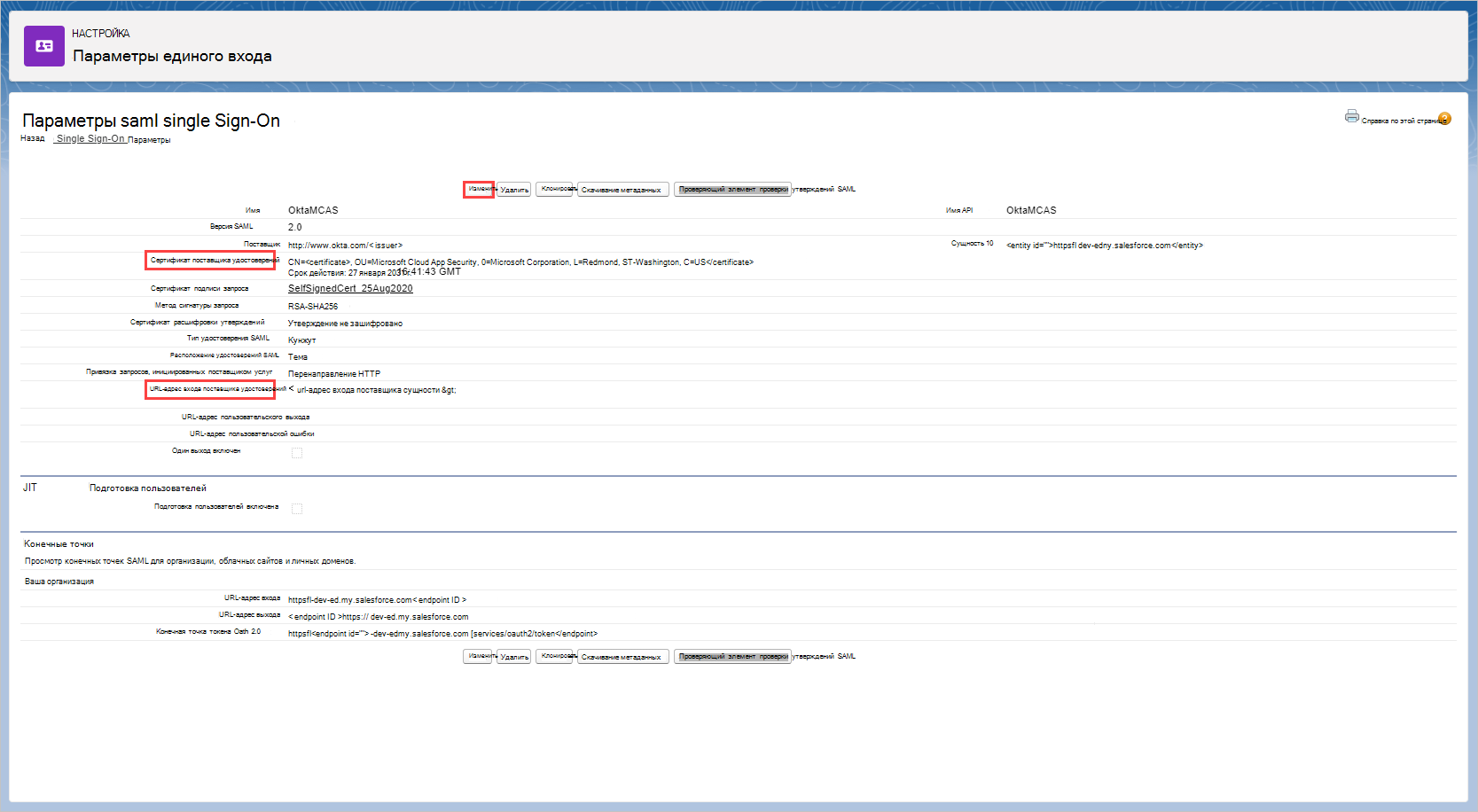
Task: Click the SAML version value 2.0
Action: click(x=295, y=228)
